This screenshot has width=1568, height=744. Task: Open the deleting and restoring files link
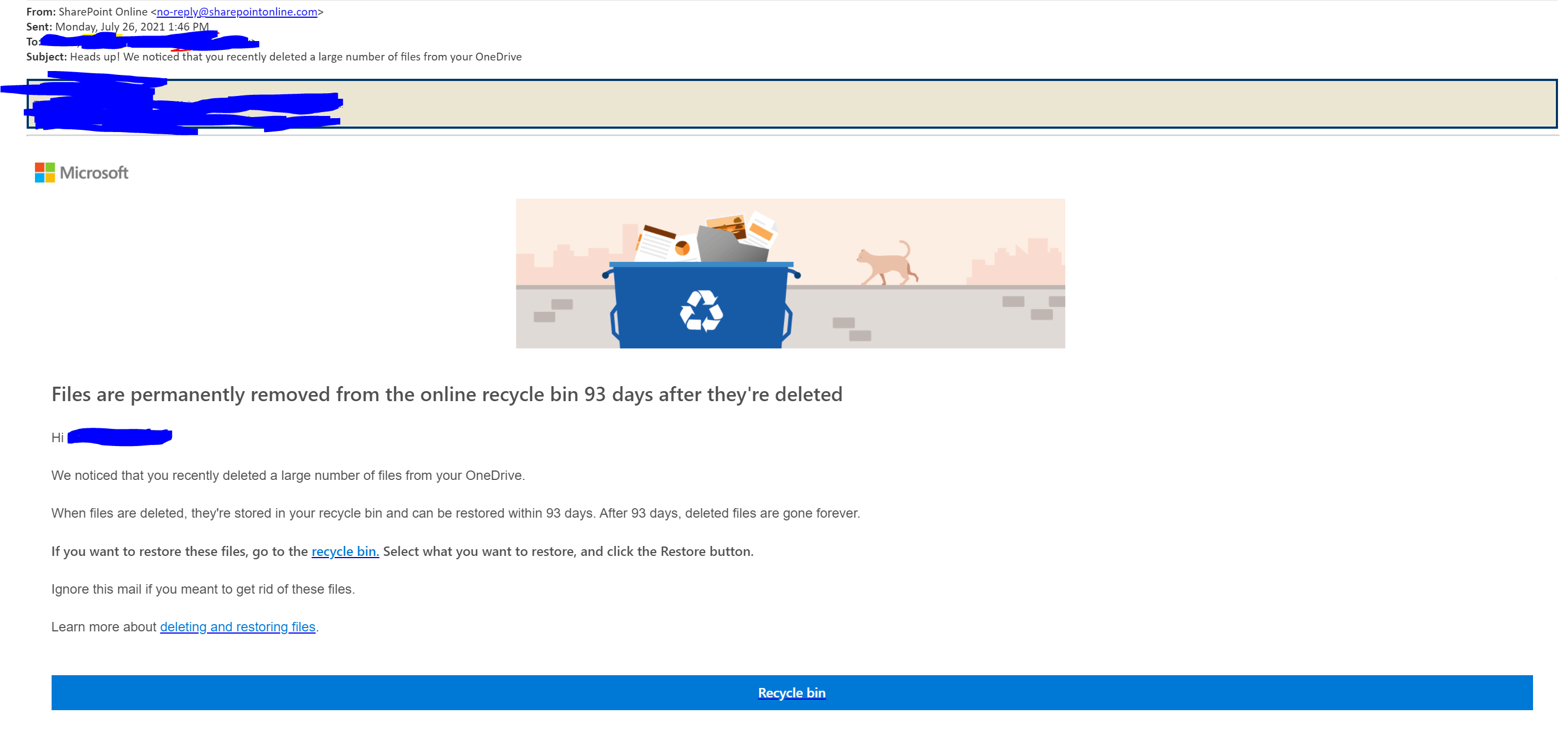click(237, 626)
